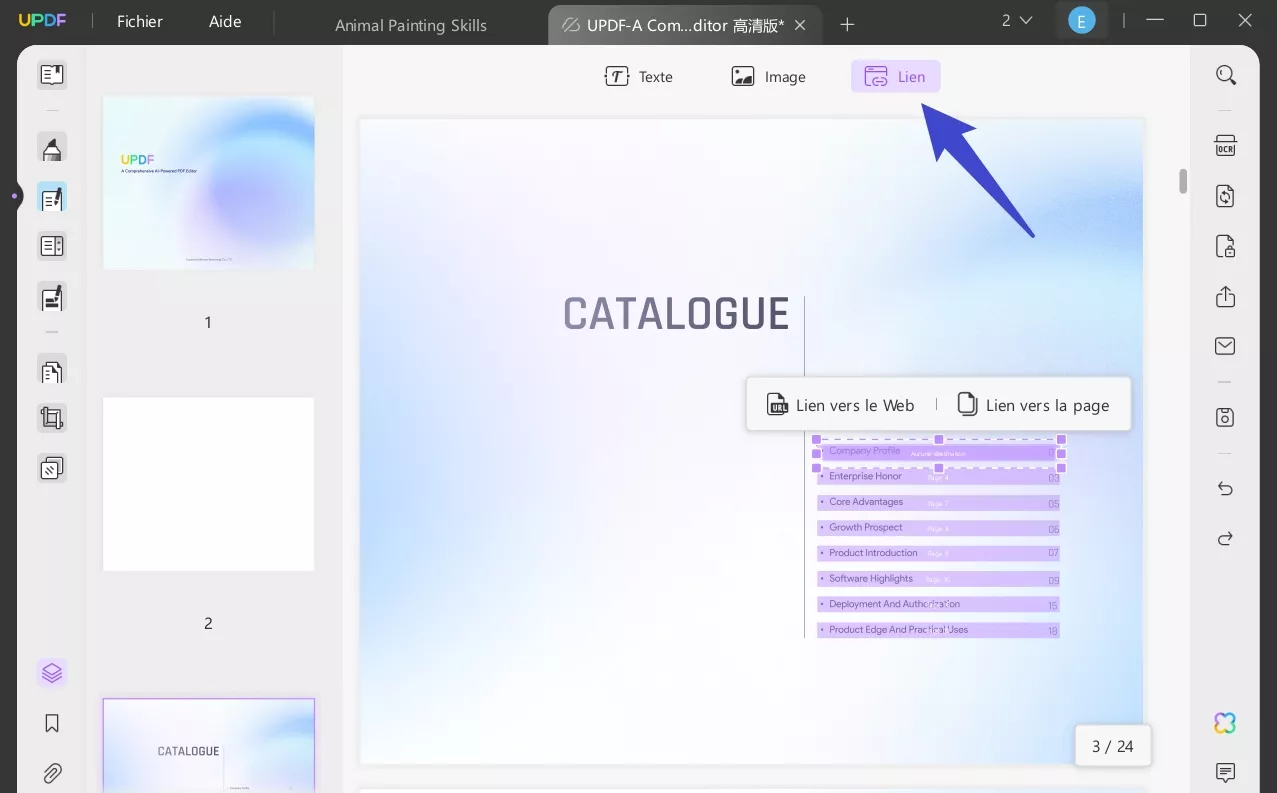The height and width of the screenshot is (793, 1277).
Task: Expand the open tabs count dropdown
Action: [x=1017, y=20]
